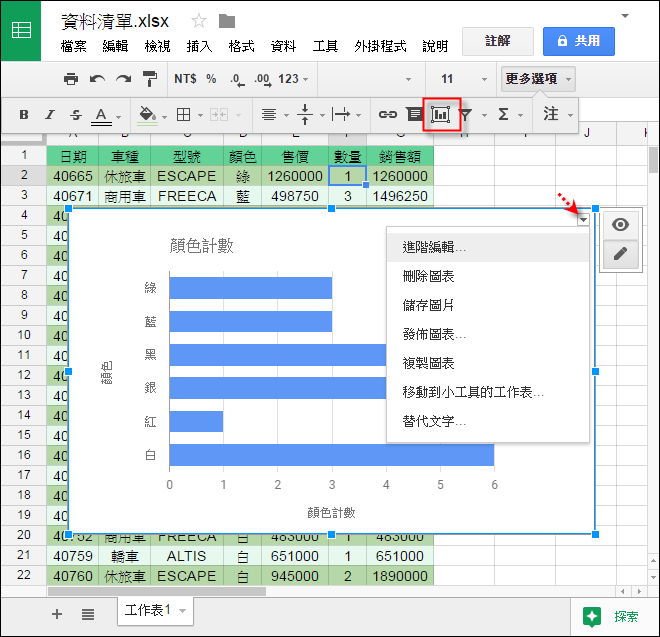Image resolution: width=660 pixels, height=637 pixels.
Task: Star the 資料清單.xlsx document
Action: pos(199,21)
